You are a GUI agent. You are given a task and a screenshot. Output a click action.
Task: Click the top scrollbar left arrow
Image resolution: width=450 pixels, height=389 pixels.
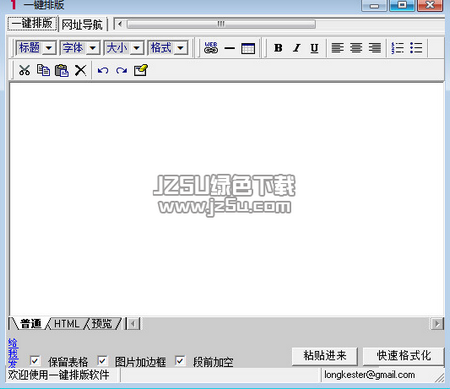tap(120, 24)
